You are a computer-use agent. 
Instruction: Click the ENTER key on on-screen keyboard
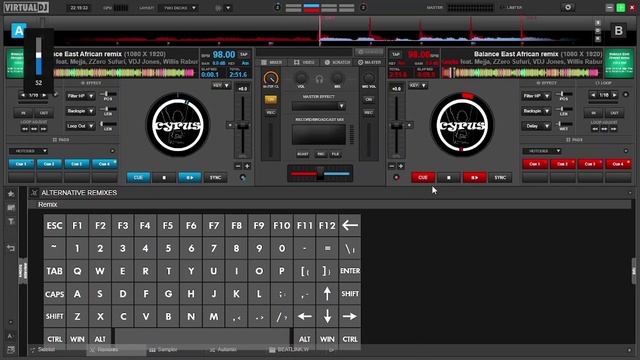pos(350,271)
